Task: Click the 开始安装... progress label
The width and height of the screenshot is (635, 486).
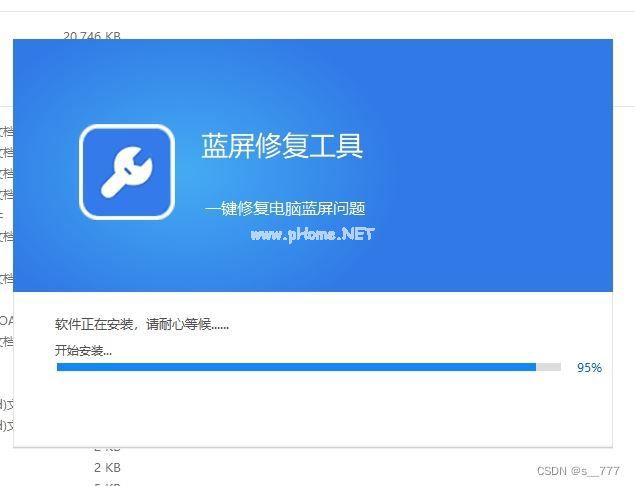Action: point(83,350)
